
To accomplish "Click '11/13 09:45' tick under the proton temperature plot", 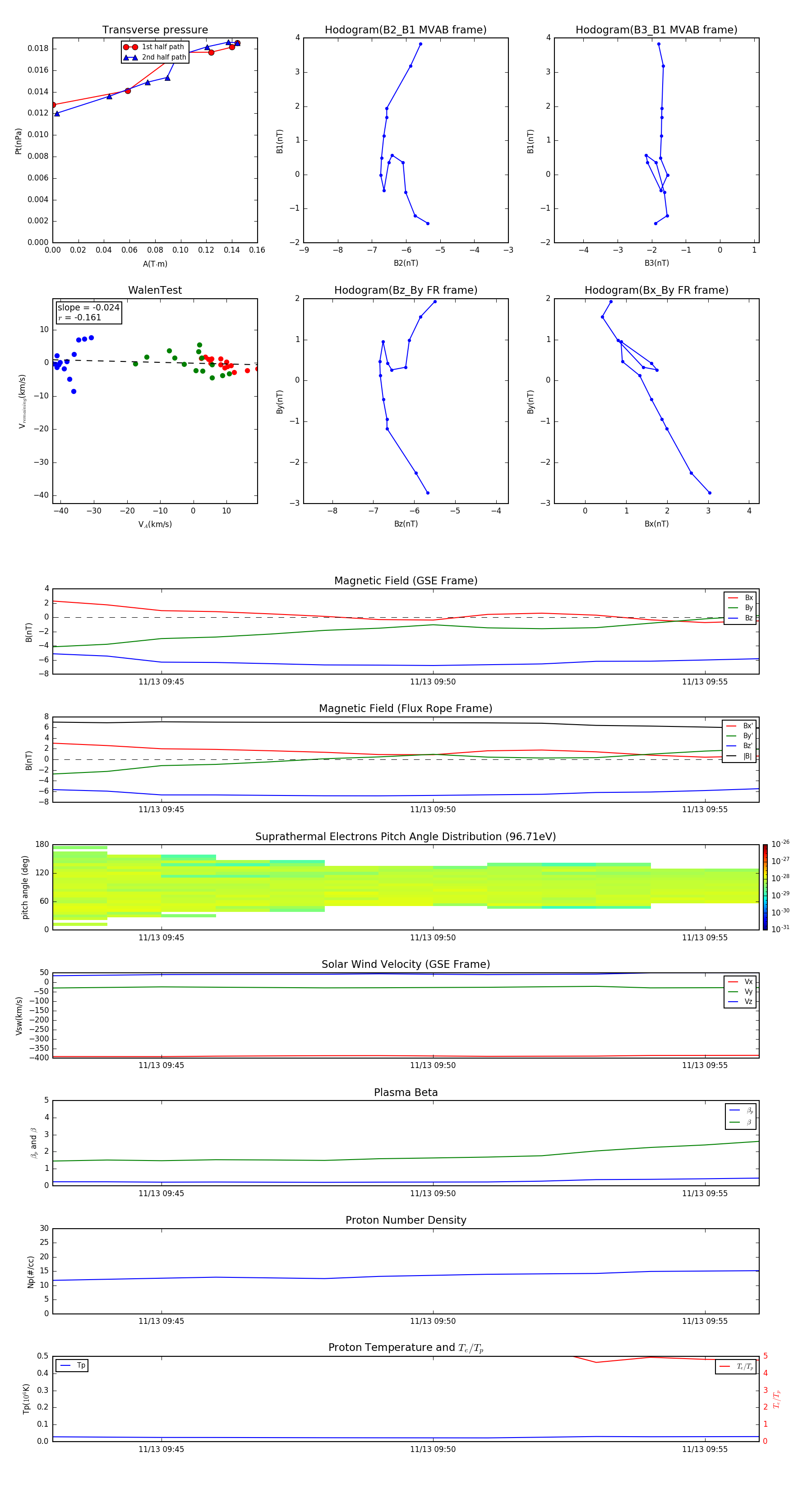I will (161, 1449).
